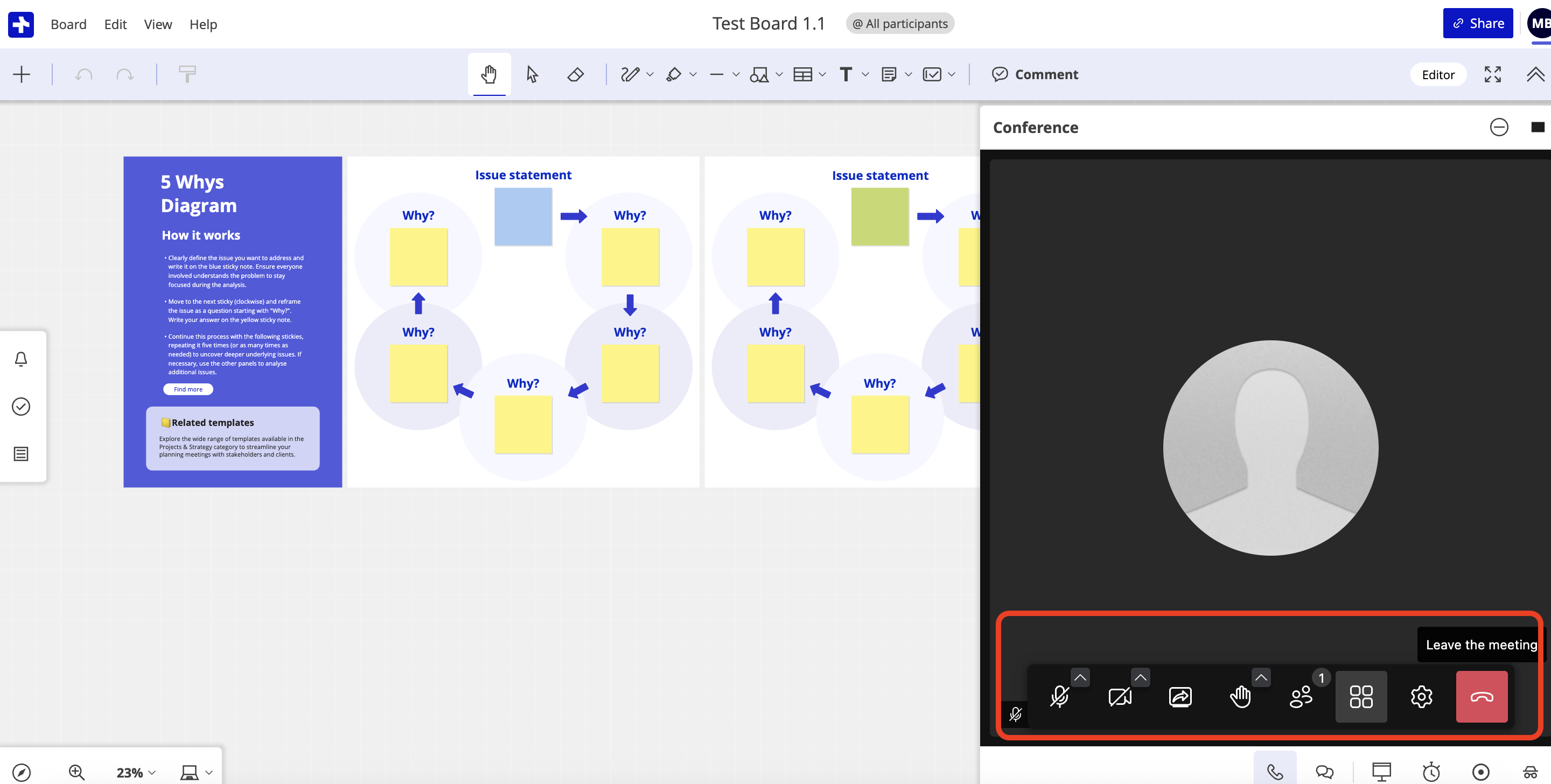Select the text tool

[x=846, y=74]
